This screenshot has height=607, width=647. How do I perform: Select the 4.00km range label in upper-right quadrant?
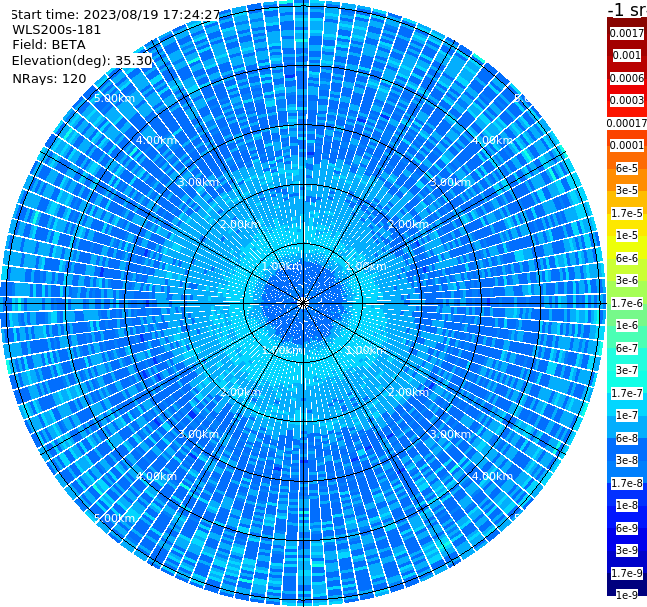pyautogui.click(x=492, y=140)
